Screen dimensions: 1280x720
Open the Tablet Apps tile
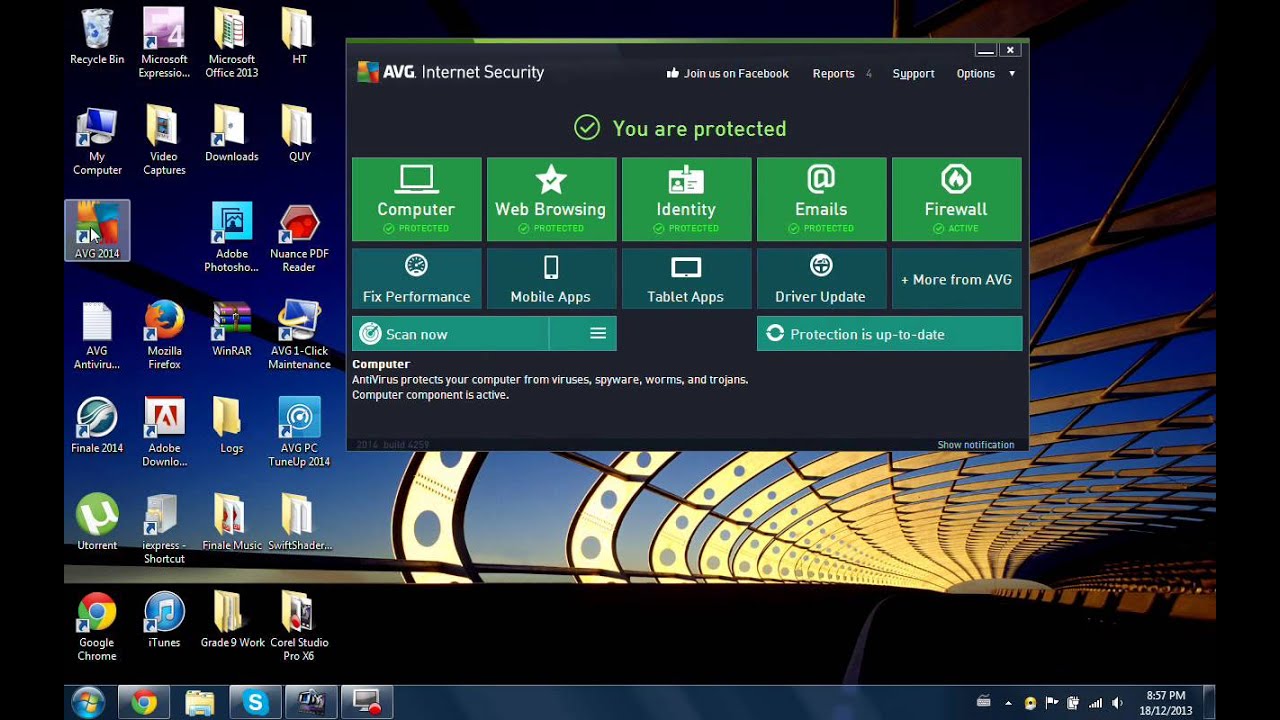[686, 278]
